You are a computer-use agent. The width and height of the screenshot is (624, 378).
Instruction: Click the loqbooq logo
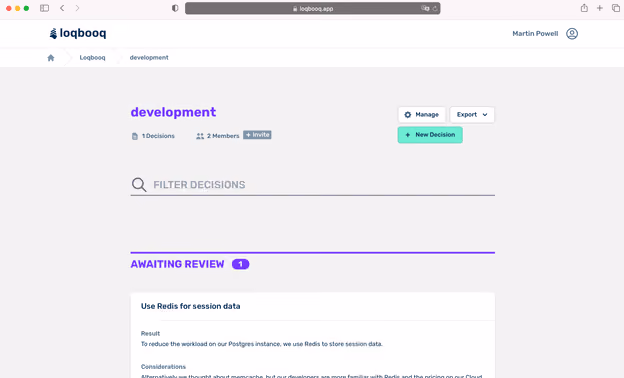coord(78,33)
